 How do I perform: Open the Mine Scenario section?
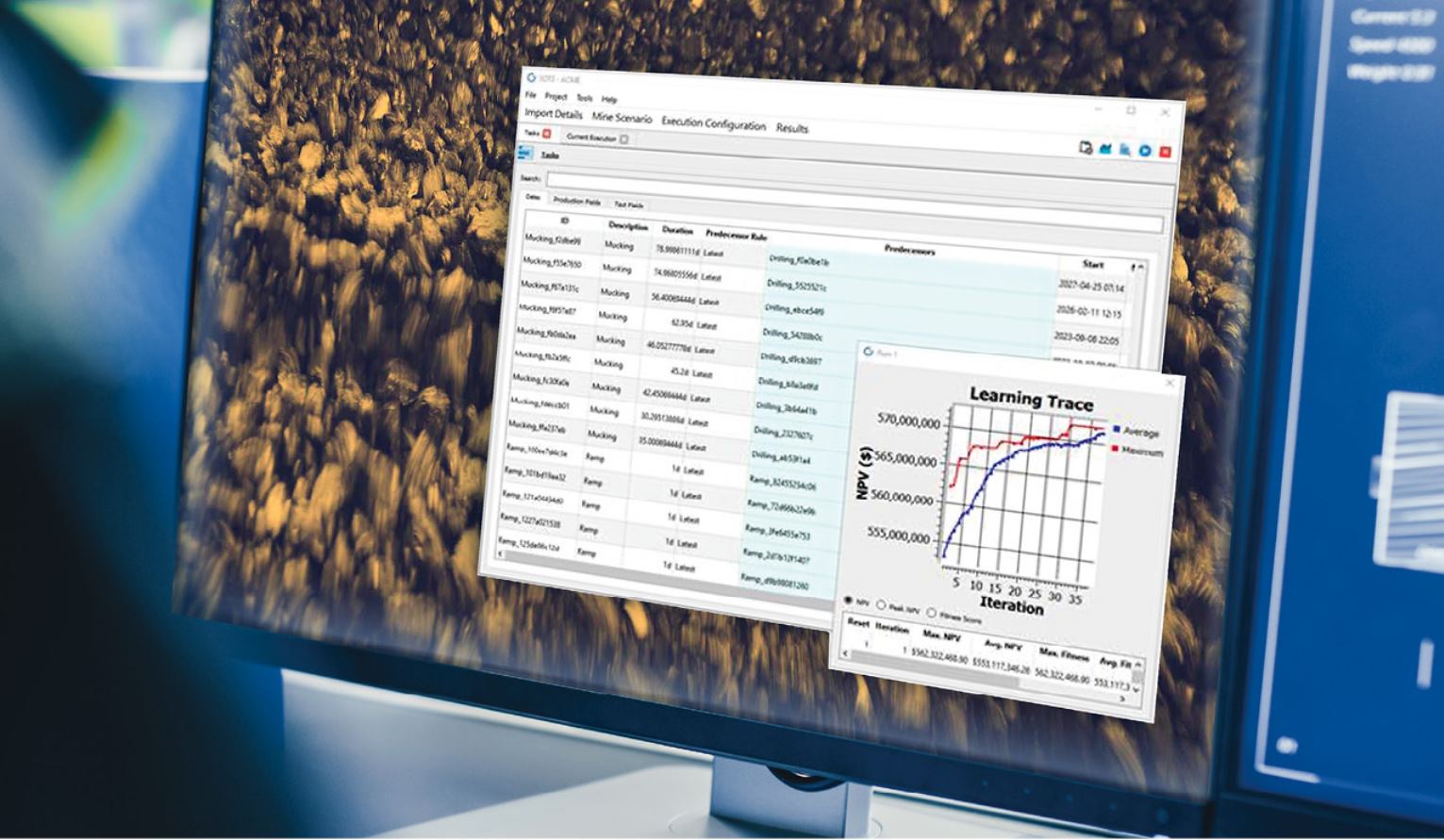coord(622,119)
